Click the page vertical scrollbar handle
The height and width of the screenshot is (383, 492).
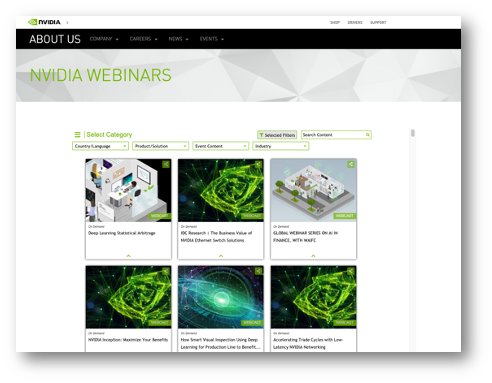tap(413, 133)
